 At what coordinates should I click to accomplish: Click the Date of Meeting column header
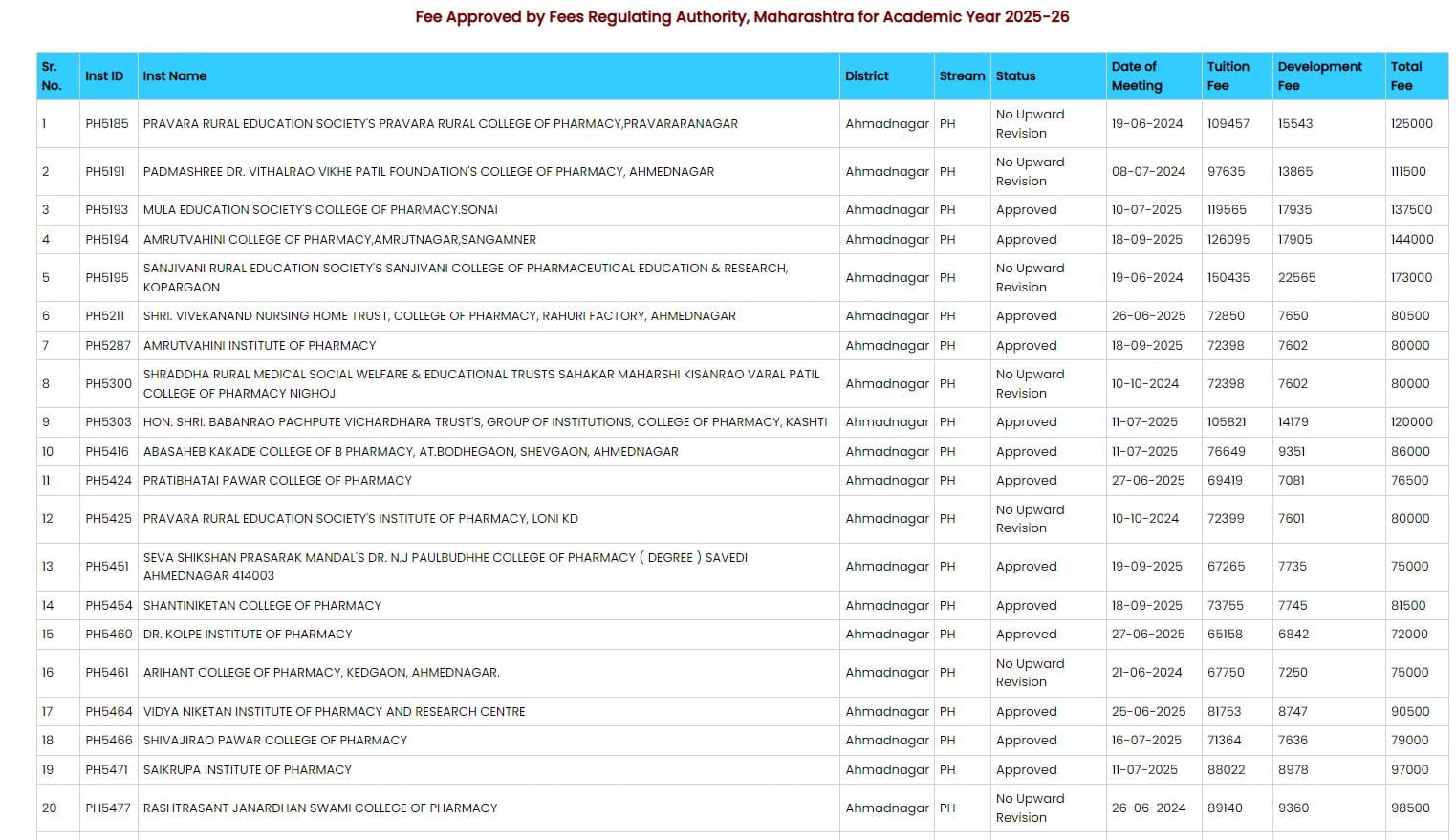click(x=1137, y=76)
